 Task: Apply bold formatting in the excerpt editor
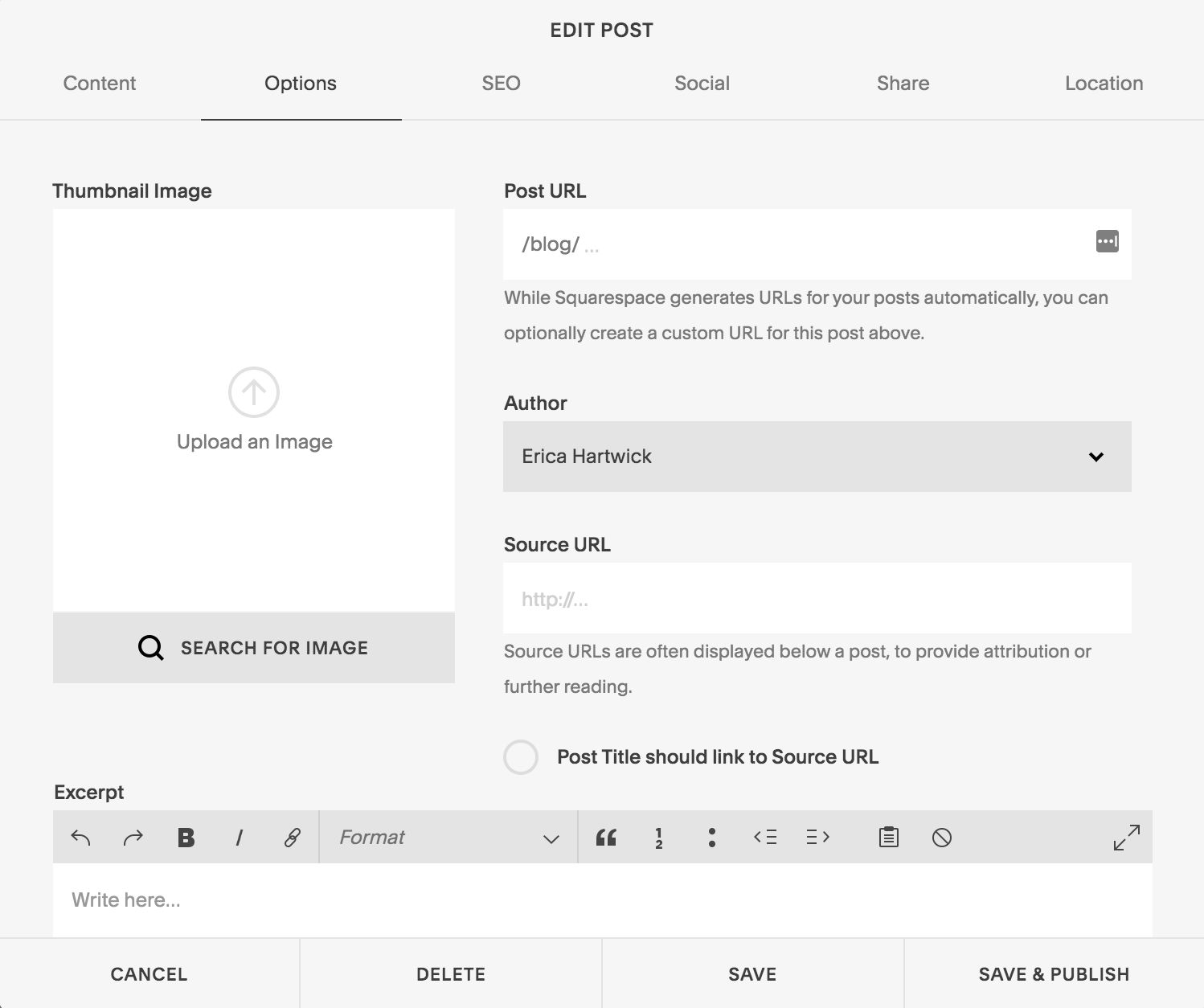click(185, 837)
